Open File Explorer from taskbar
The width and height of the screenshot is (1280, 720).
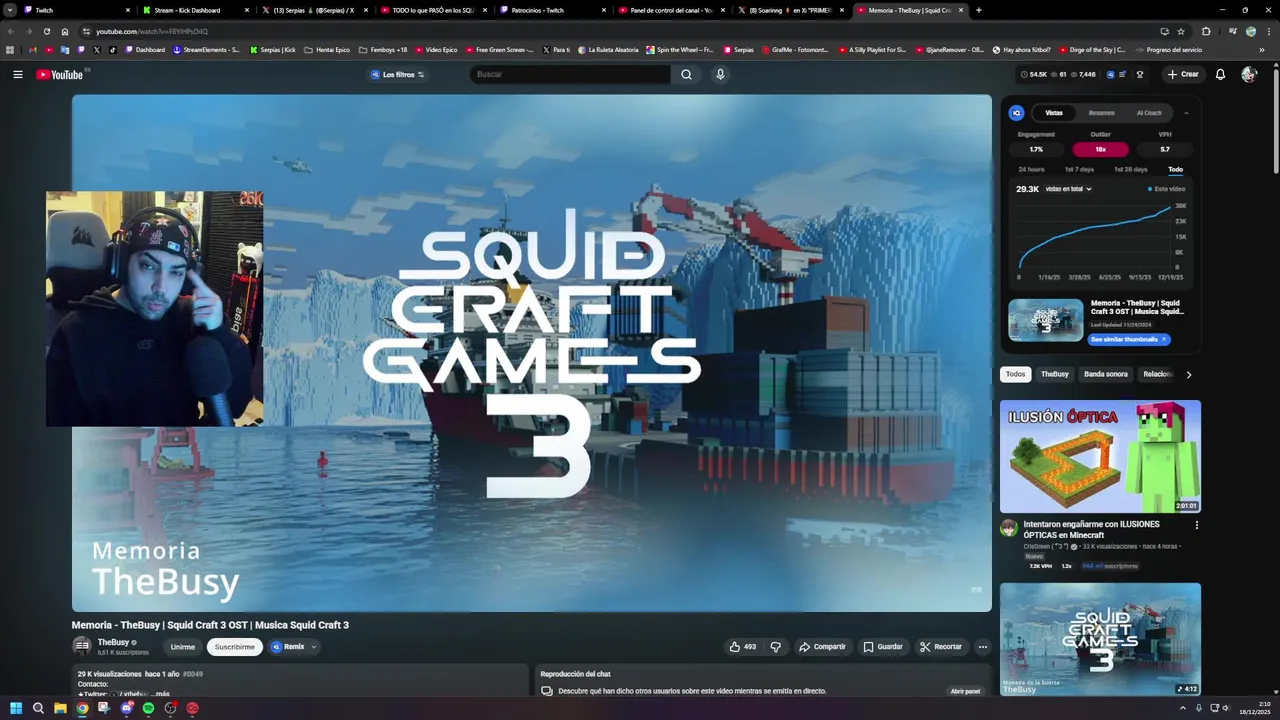pos(60,708)
